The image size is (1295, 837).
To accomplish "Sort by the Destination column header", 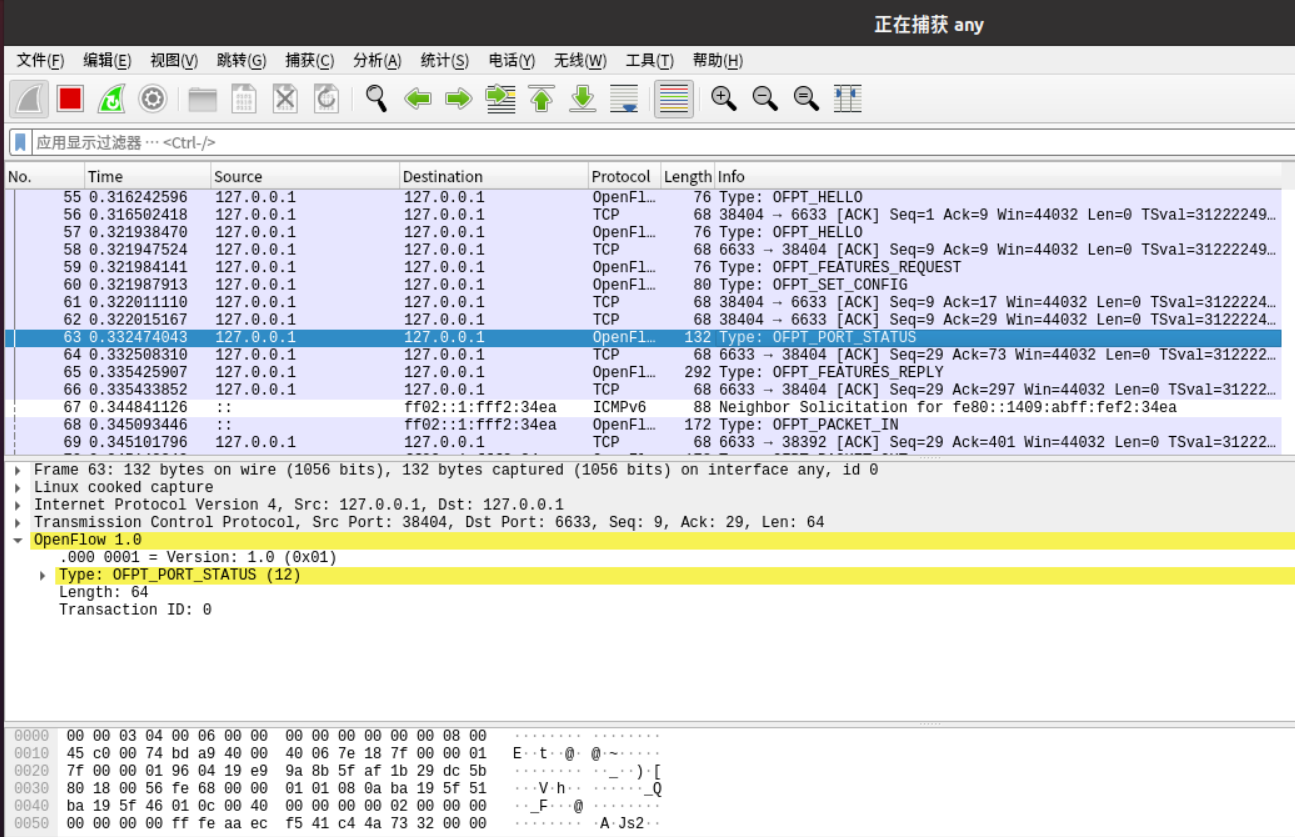I will [x=494, y=176].
